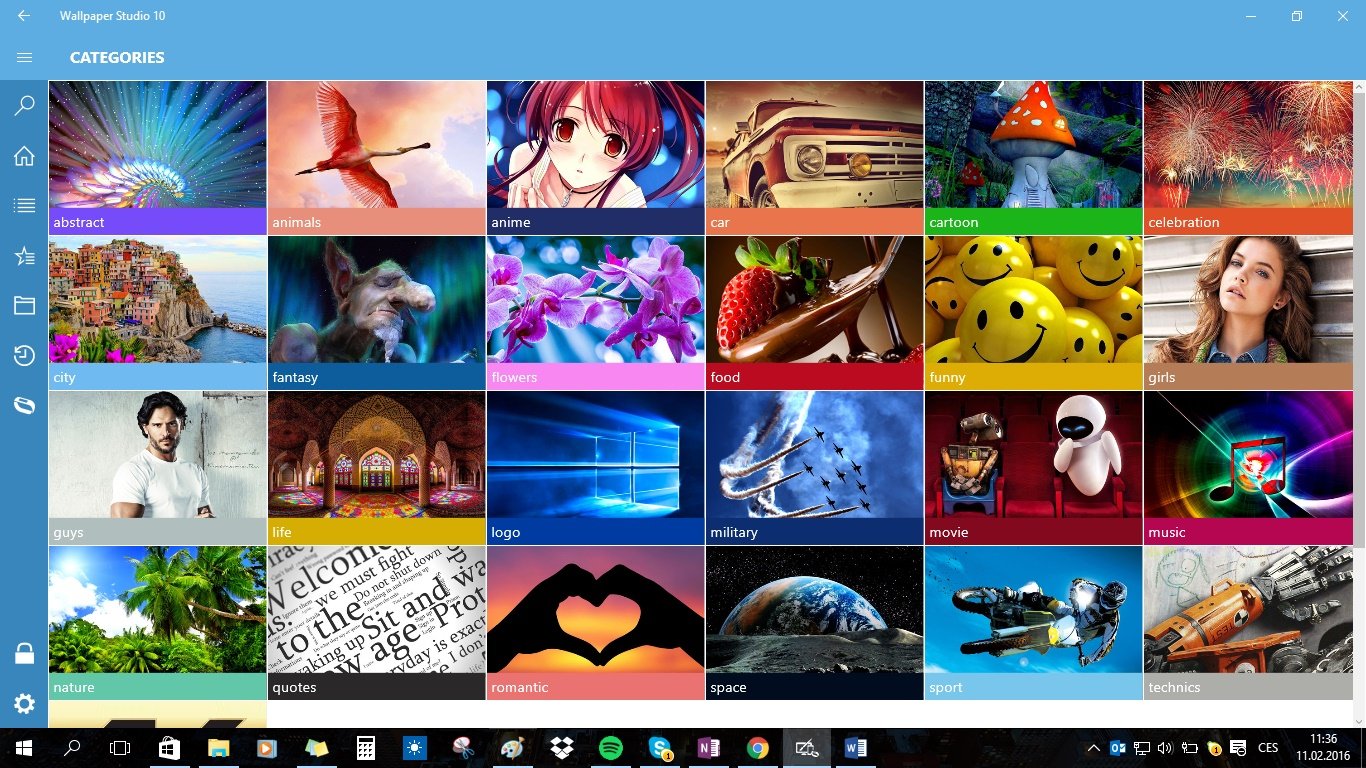Viewport: 1366px width, 768px height.
Task: Open the guys category tile
Action: click(158, 468)
